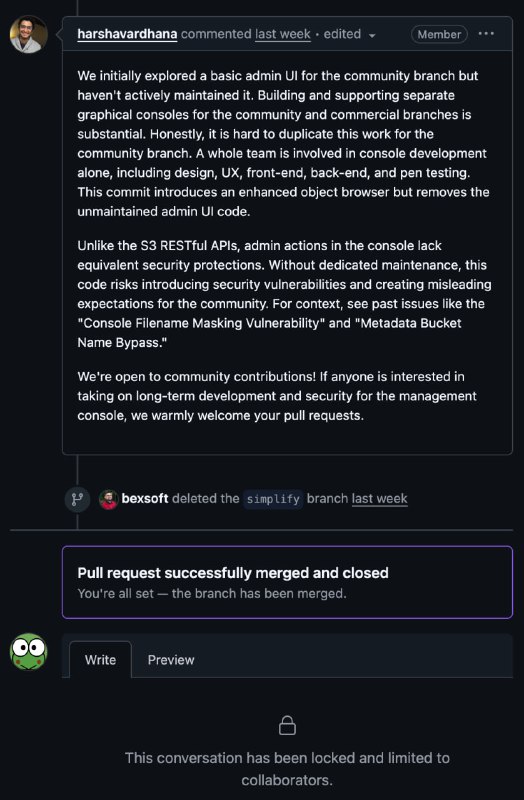Switch to the Write tab
This screenshot has width=524, height=800.
[x=101, y=660]
